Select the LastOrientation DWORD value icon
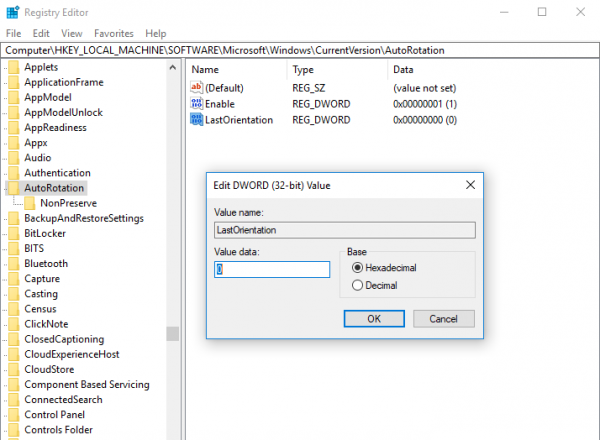600x440 pixels. tap(196, 120)
